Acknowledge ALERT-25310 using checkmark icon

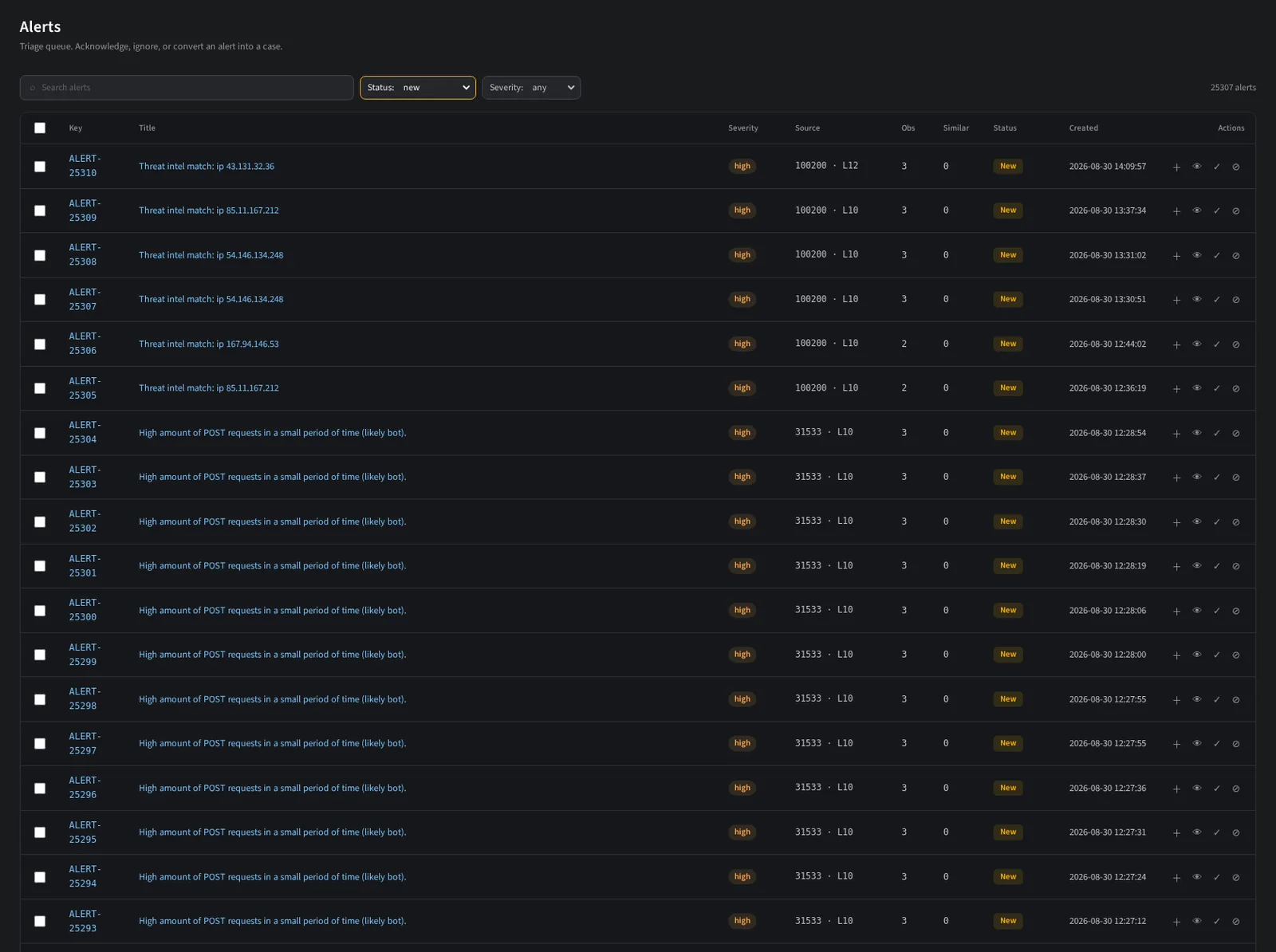tap(1217, 167)
